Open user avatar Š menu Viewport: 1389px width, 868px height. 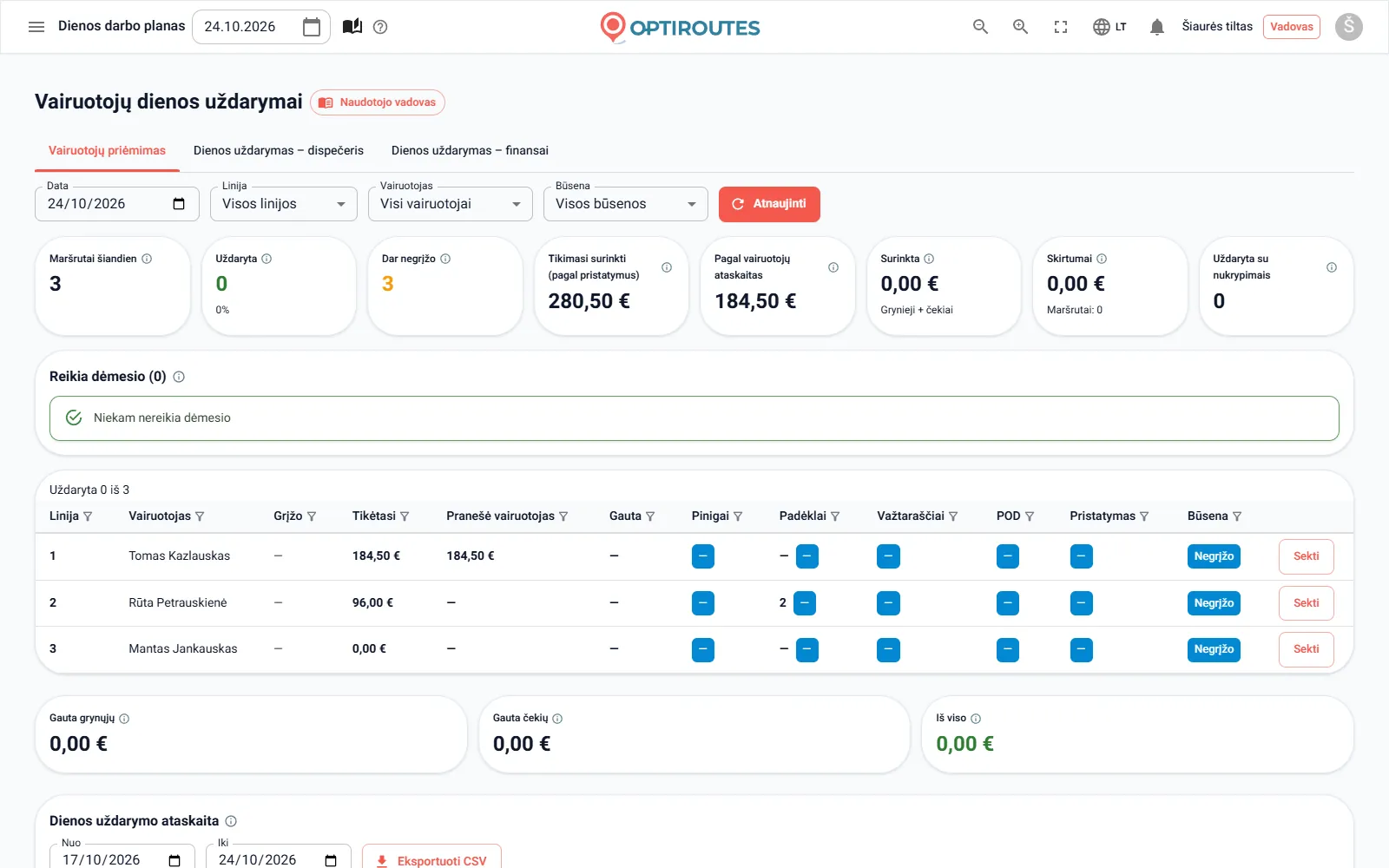pos(1348,27)
